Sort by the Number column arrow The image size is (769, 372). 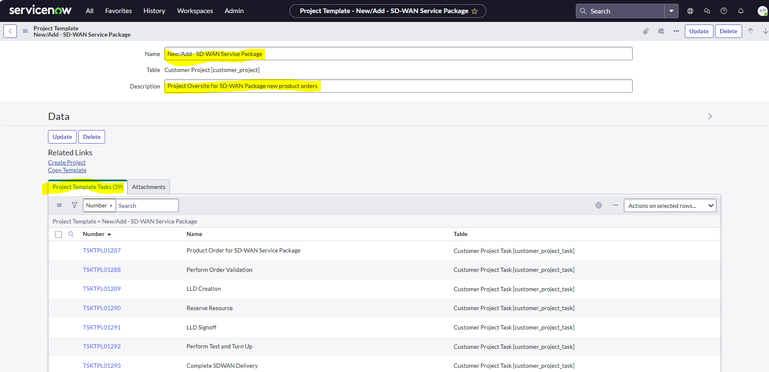click(x=109, y=234)
